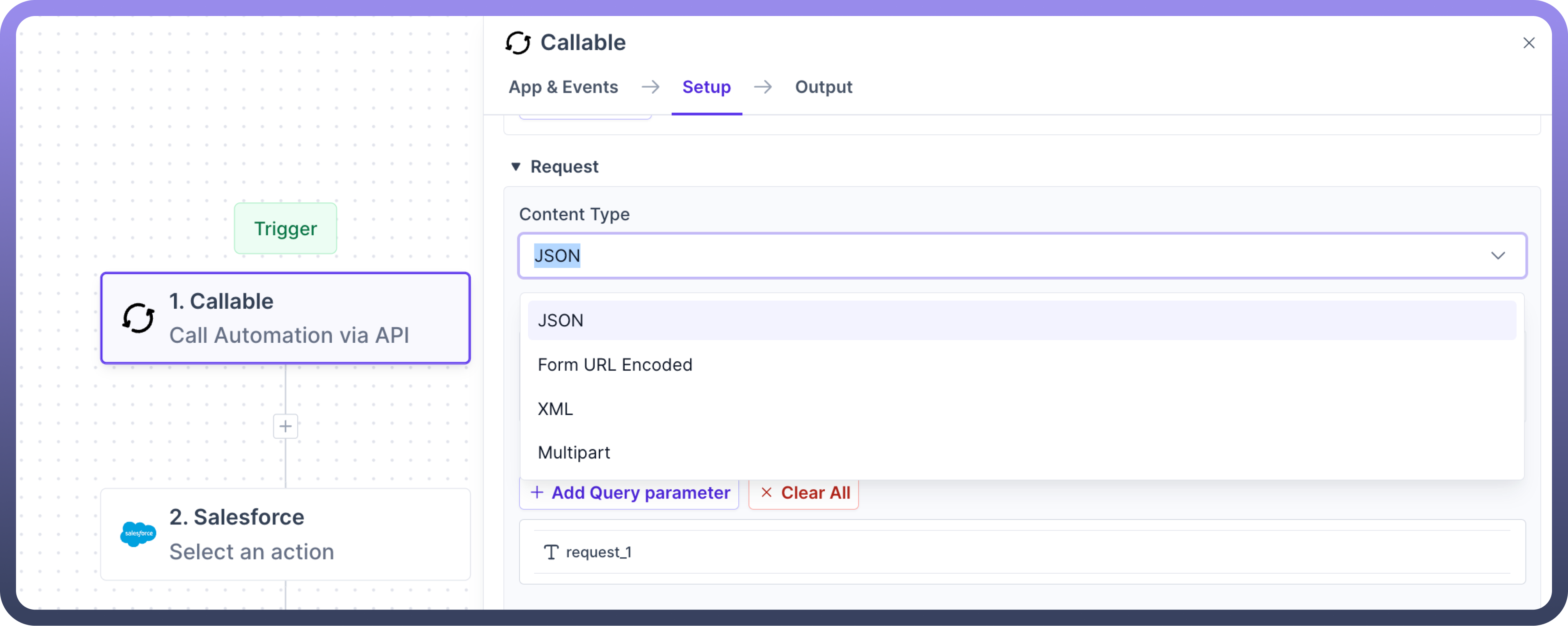Click the X icon on Clear All
This screenshot has width=1568, height=626.
tap(766, 493)
